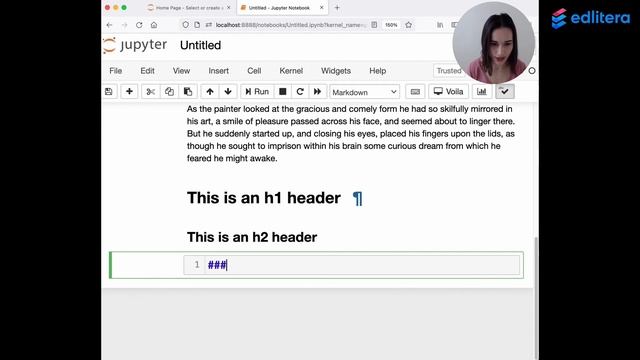Open the View menu
This screenshot has height=360, width=640.
[181, 71]
